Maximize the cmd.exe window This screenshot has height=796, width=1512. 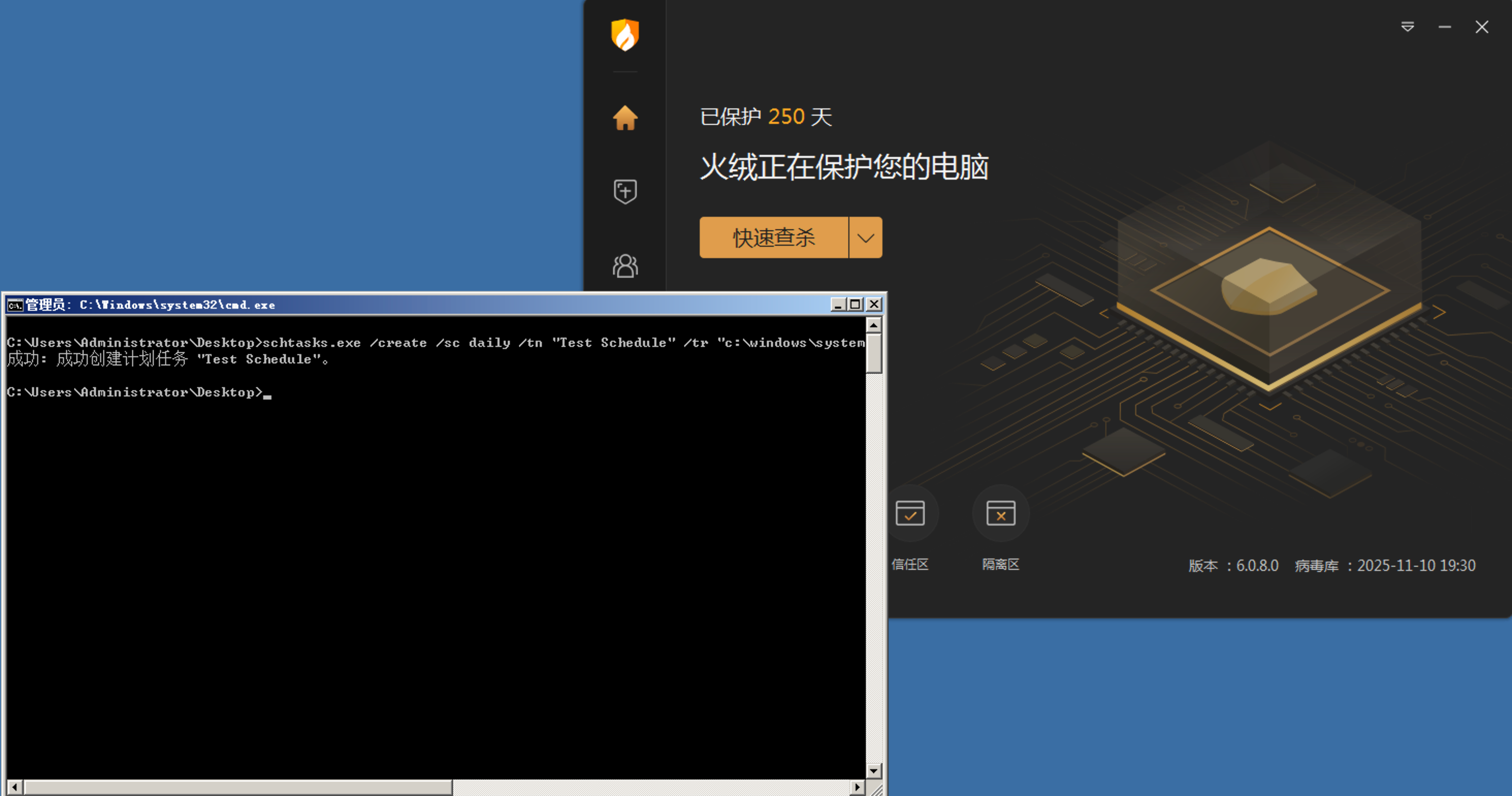point(855,304)
